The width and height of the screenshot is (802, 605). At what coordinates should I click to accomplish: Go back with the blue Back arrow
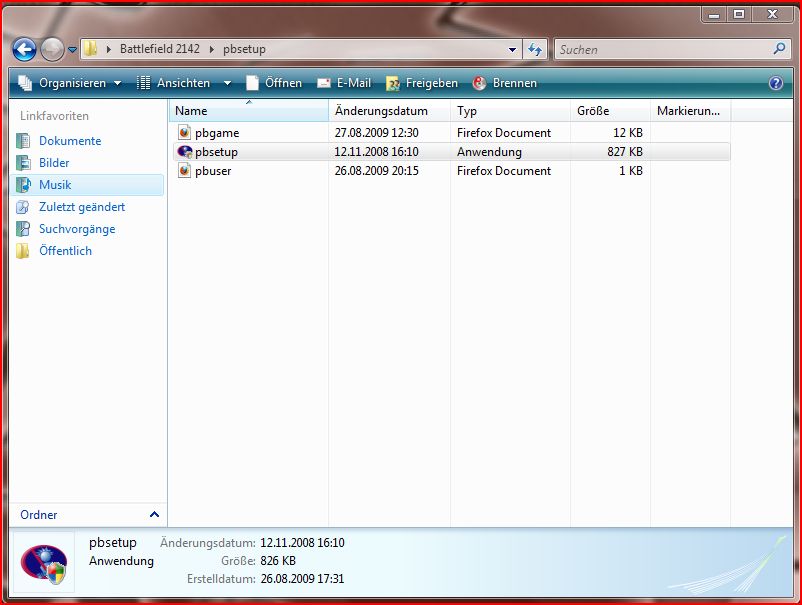point(24,50)
